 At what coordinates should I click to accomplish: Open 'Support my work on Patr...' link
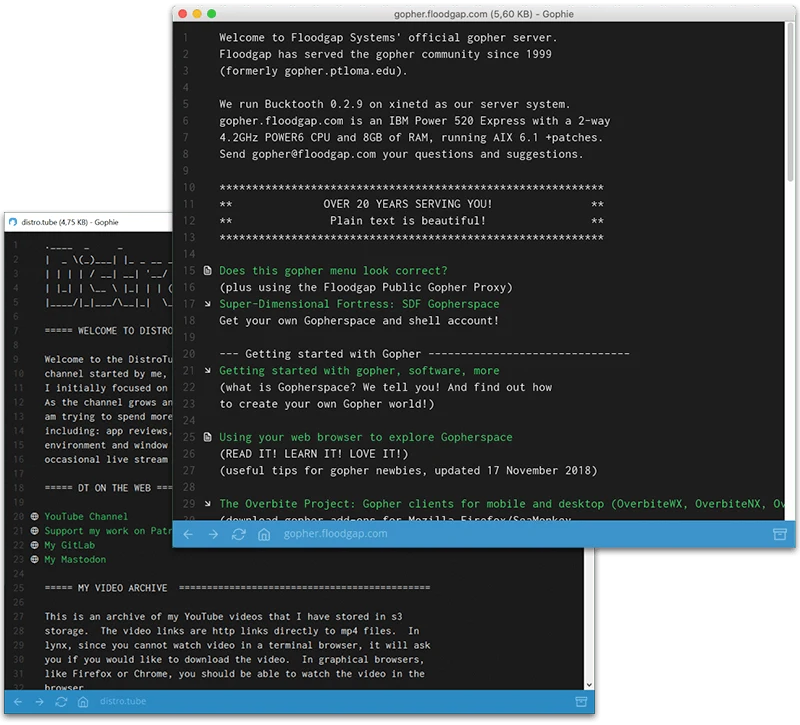(x=108, y=531)
